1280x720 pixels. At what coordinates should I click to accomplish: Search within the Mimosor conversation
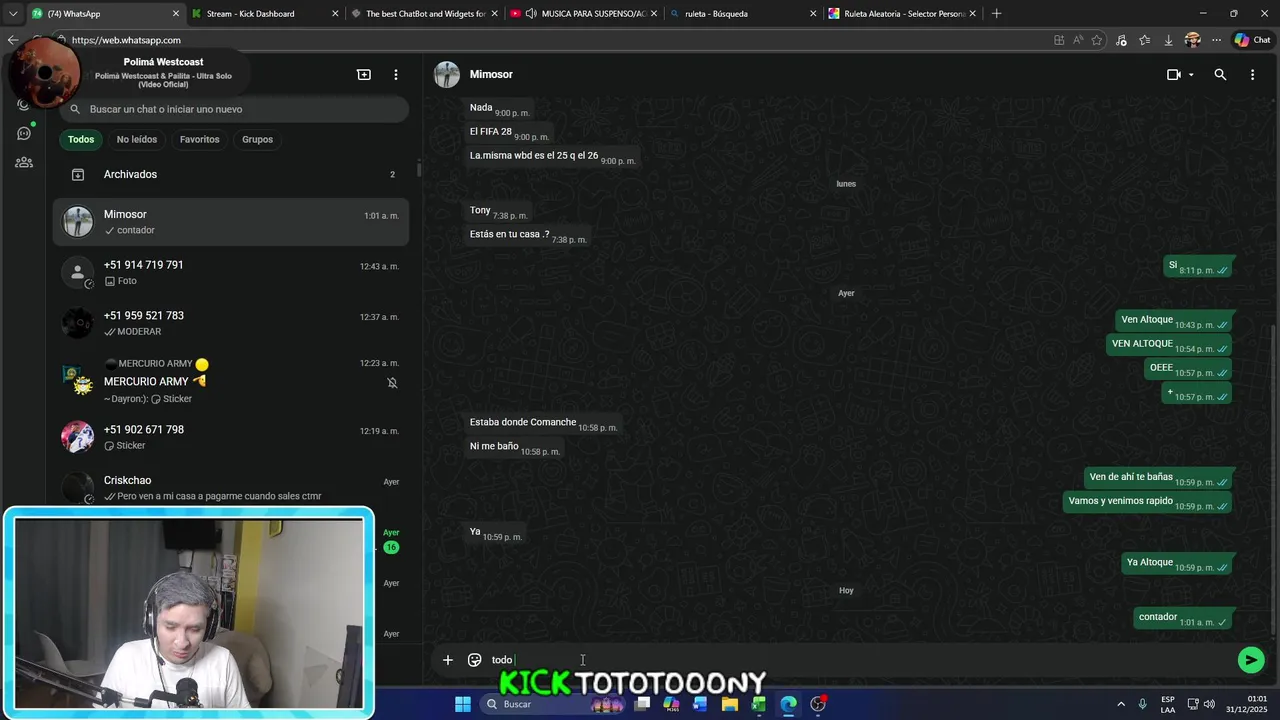[1220, 75]
